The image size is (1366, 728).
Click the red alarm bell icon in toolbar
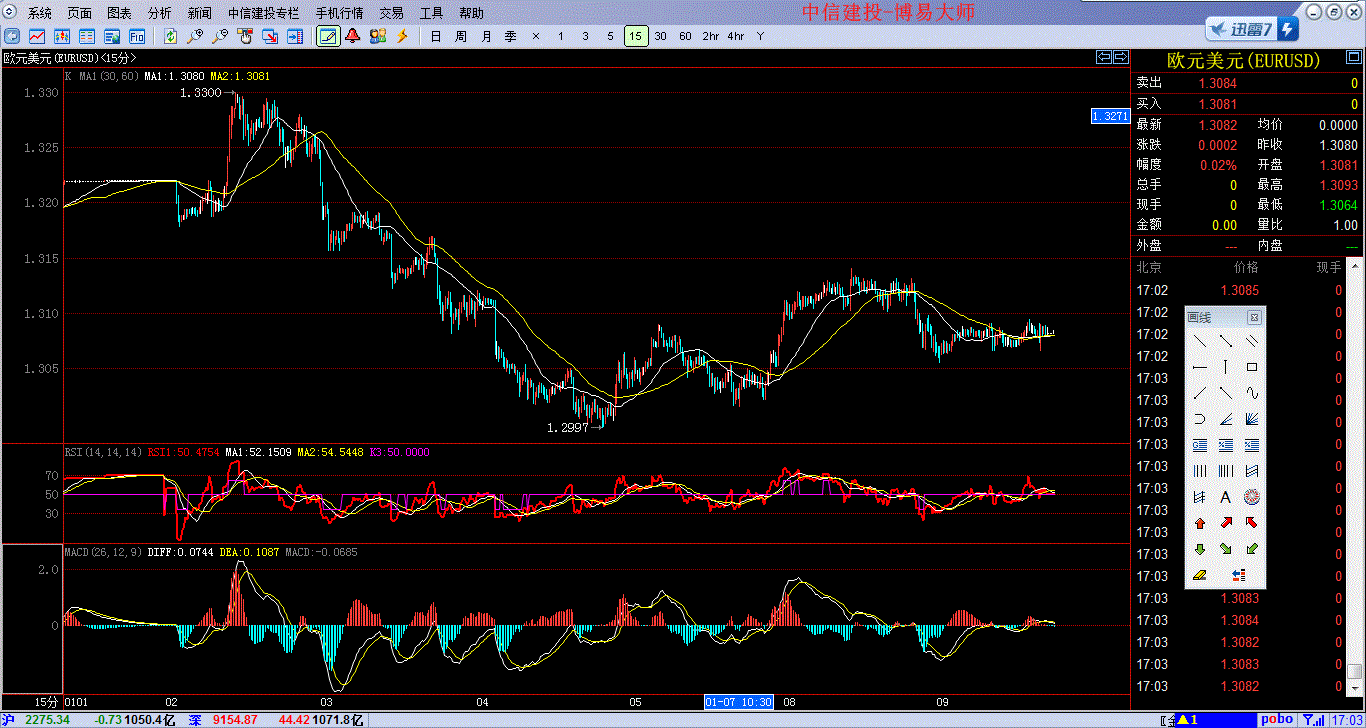pyautogui.click(x=352, y=36)
